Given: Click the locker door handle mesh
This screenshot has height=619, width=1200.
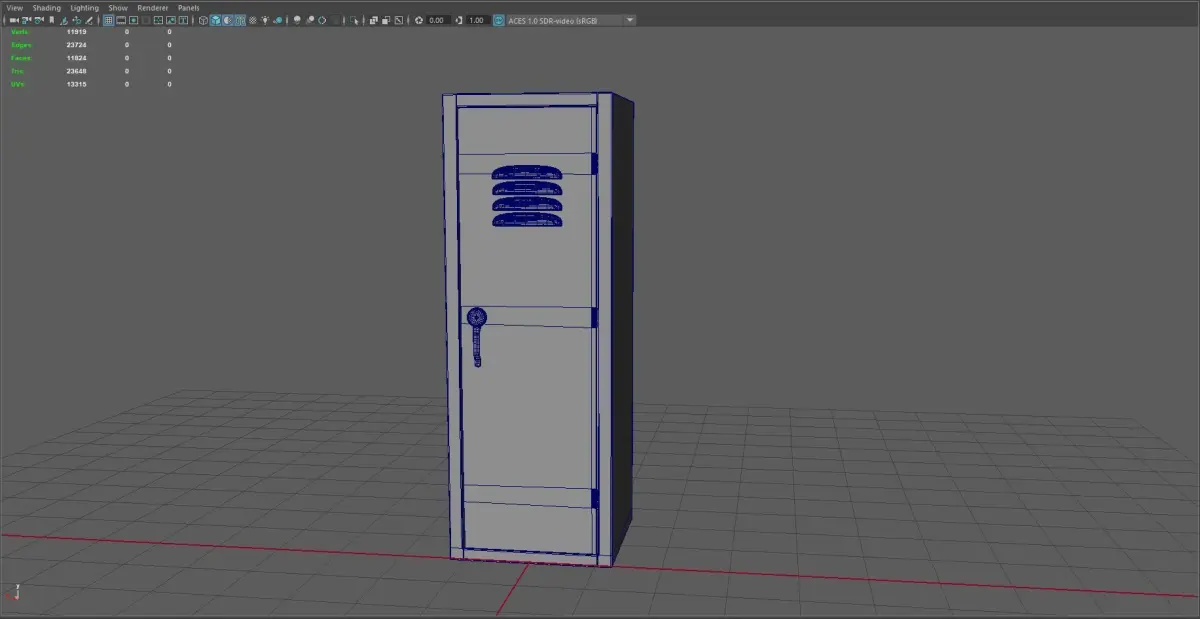Looking at the screenshot, I should coord(478,336).
